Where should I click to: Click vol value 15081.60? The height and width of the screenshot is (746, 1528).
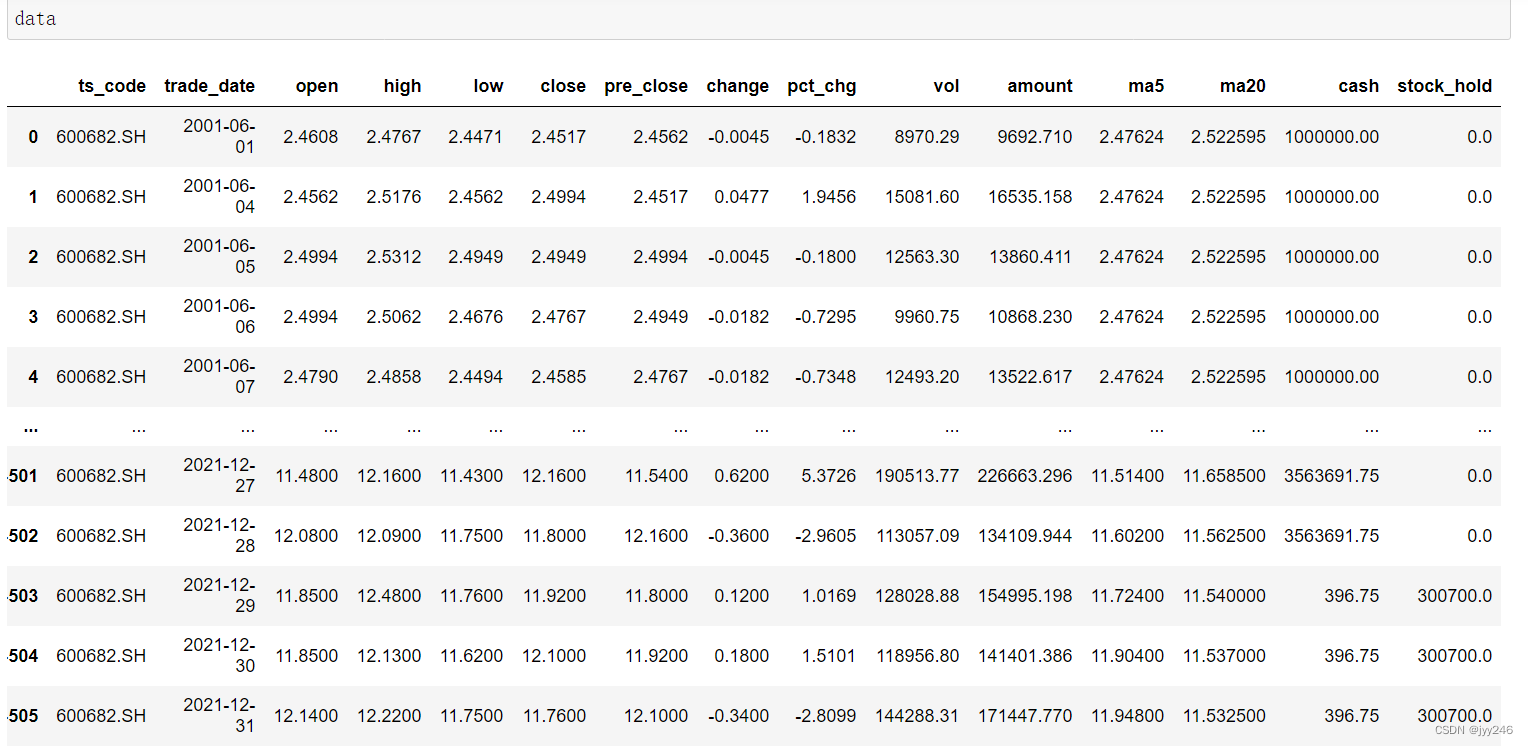click(x=922, y=197)
